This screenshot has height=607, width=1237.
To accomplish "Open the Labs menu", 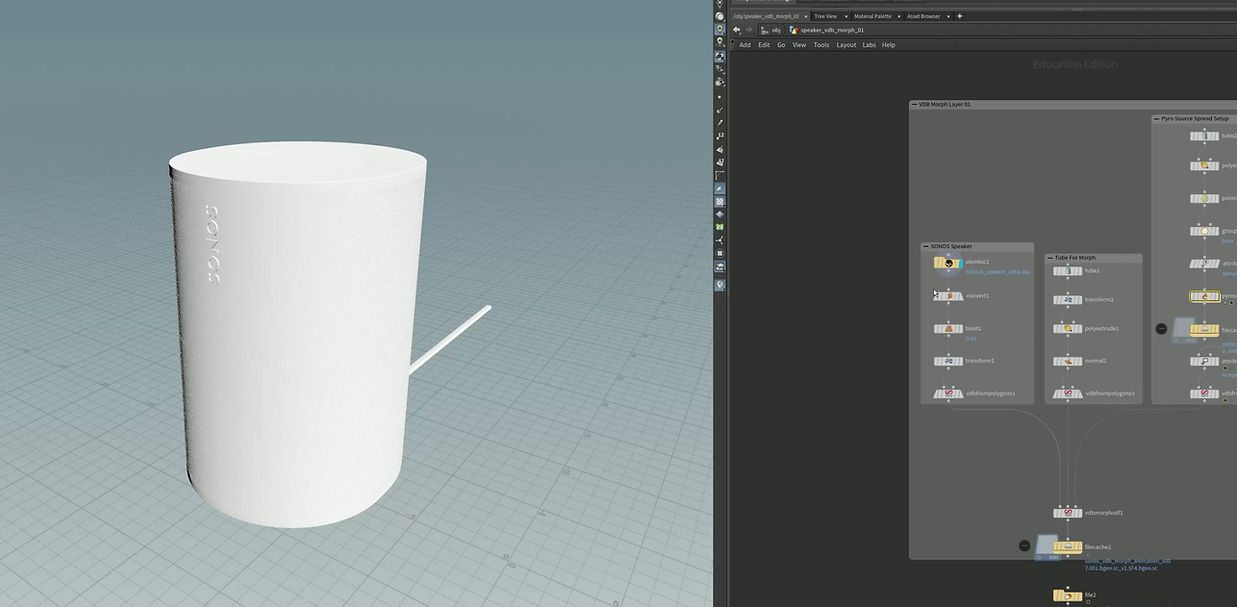I will 869,45.
